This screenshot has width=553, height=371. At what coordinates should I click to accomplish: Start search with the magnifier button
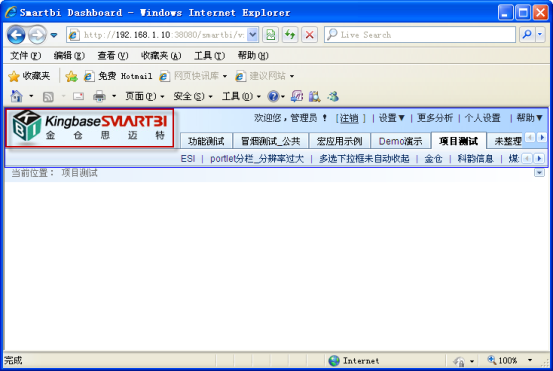(527, 35)
